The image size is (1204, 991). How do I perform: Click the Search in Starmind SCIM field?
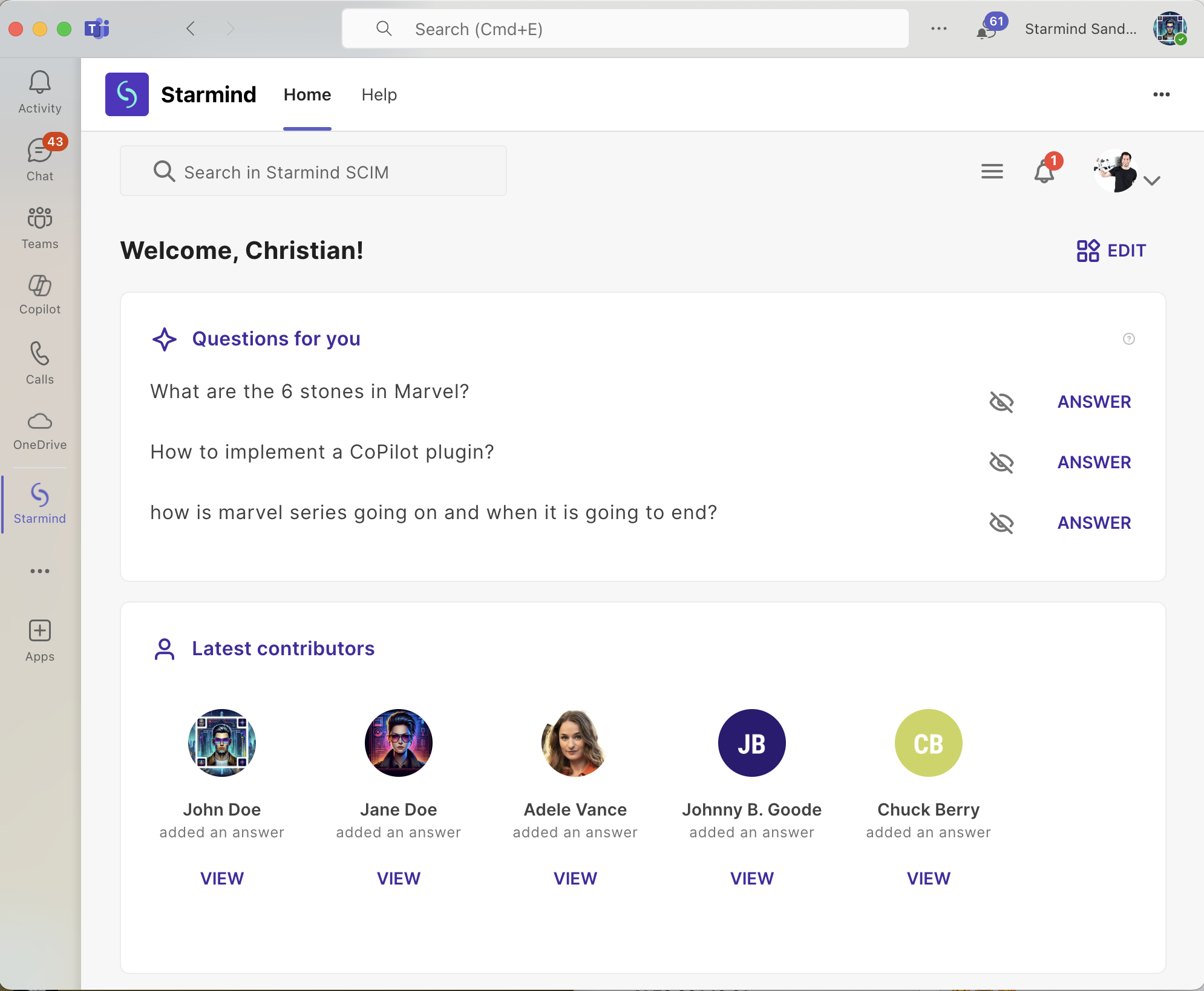[313, 172]
